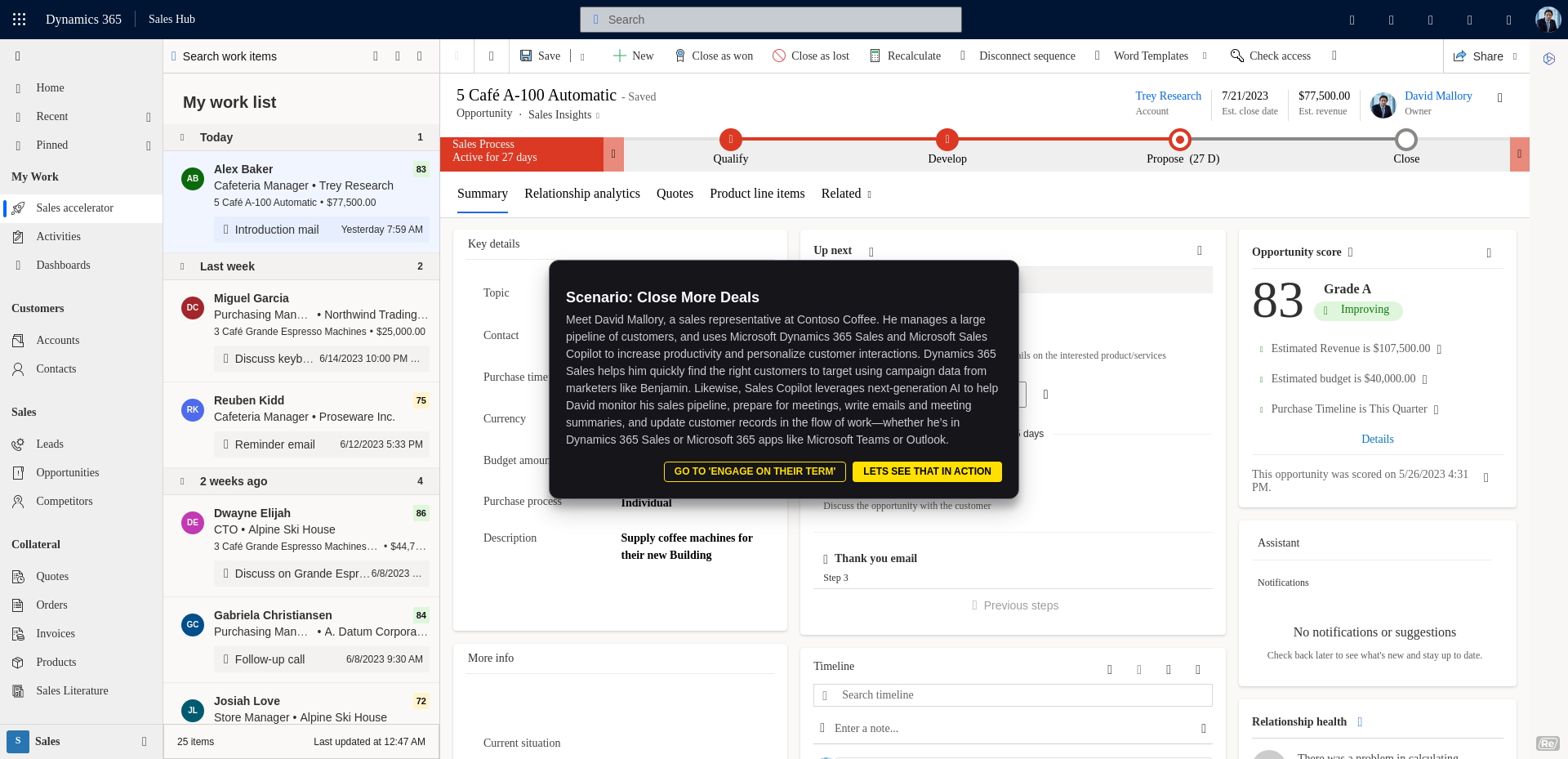Viewport: 1568px width, 759px height.
Task: Open the Dynamics 365 app launcher waffle
Action: 20,20
